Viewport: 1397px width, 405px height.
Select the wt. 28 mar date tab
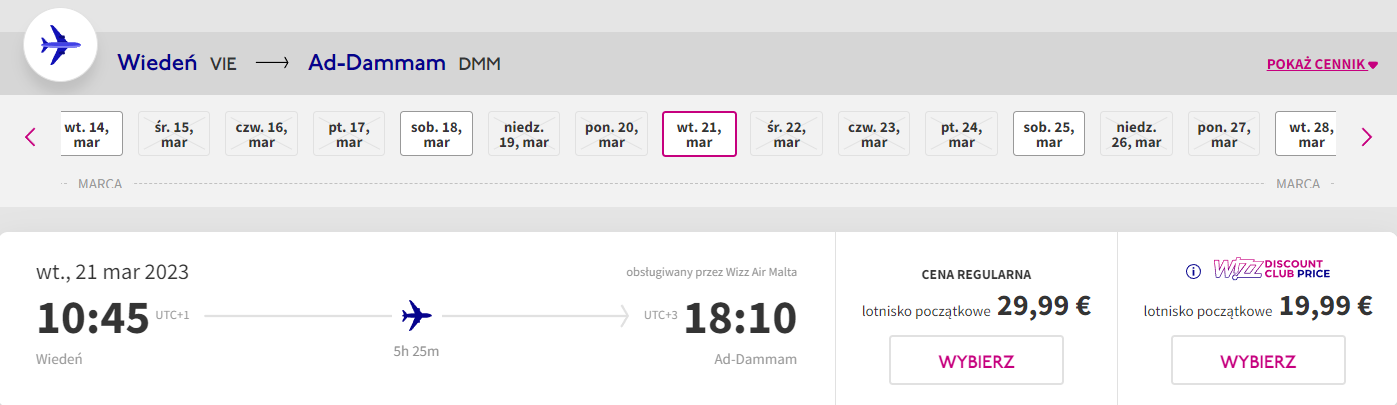pos(1308,134)
